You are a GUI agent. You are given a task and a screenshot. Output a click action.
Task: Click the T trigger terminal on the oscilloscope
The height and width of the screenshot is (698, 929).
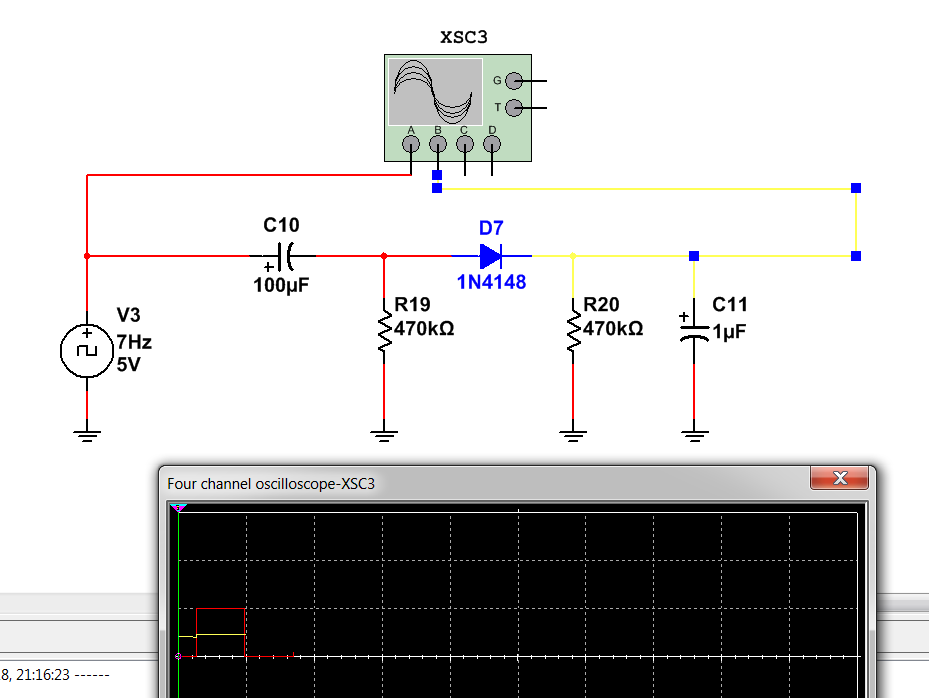(514, 107)
